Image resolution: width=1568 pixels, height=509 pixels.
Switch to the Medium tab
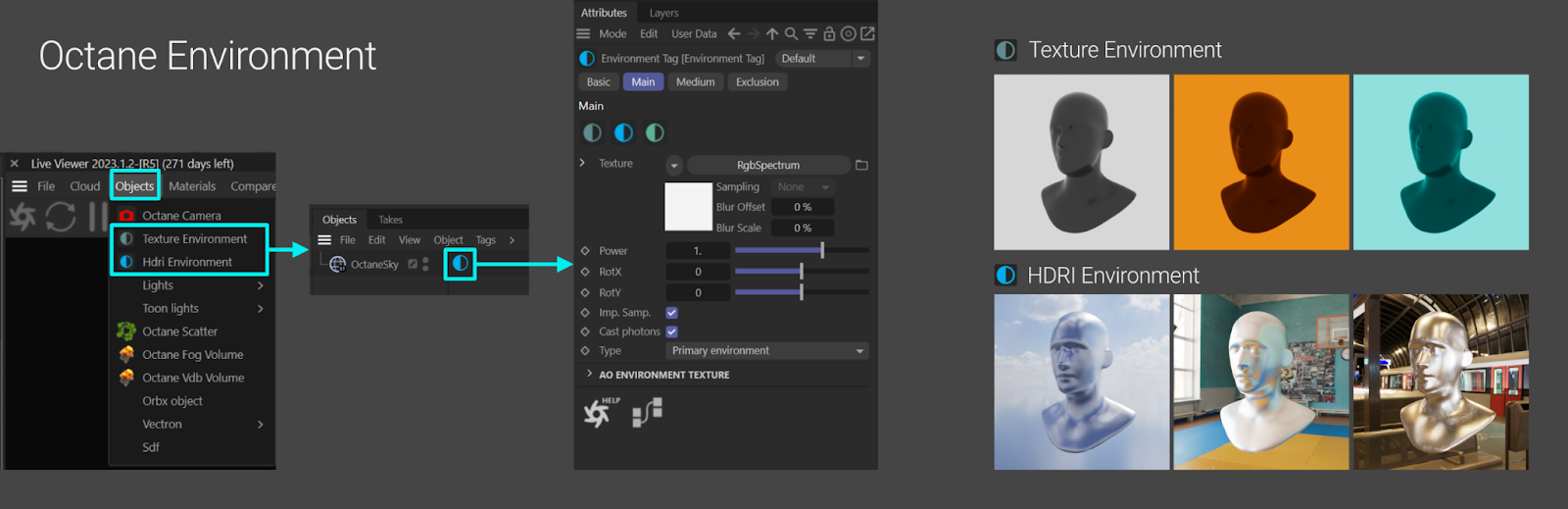click(x=695, y=82)
